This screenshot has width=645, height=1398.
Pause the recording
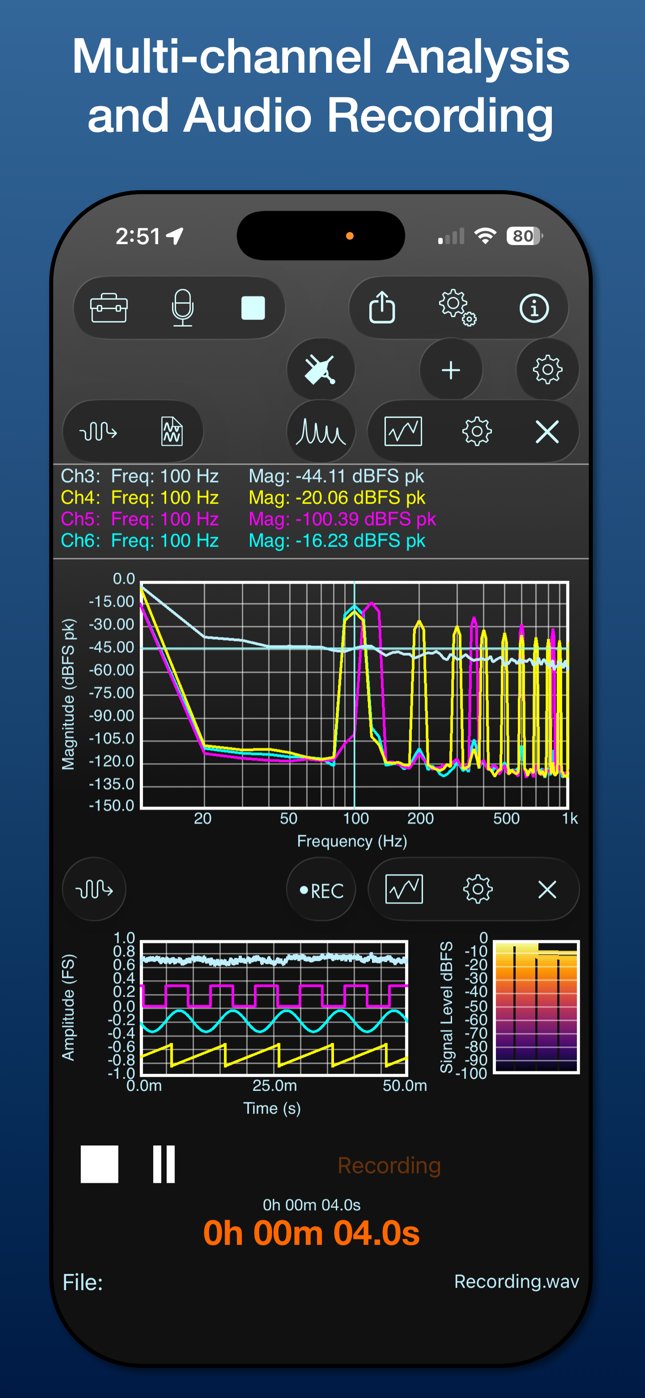(x=164, y=1165)
